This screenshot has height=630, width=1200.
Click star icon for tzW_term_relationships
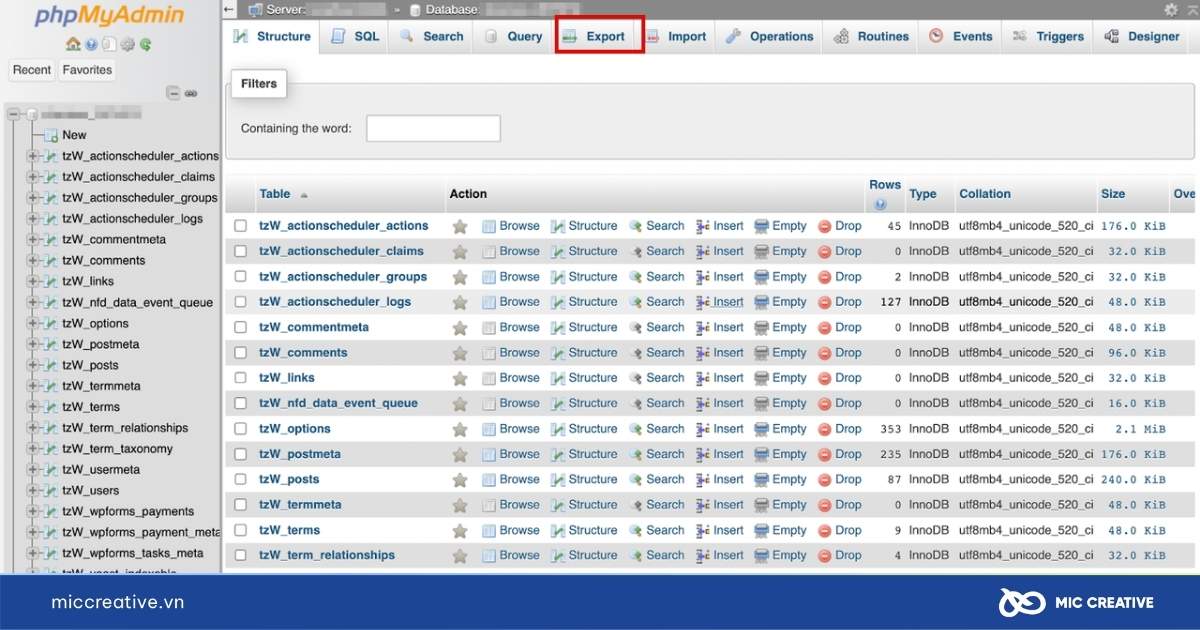(460, 556)
